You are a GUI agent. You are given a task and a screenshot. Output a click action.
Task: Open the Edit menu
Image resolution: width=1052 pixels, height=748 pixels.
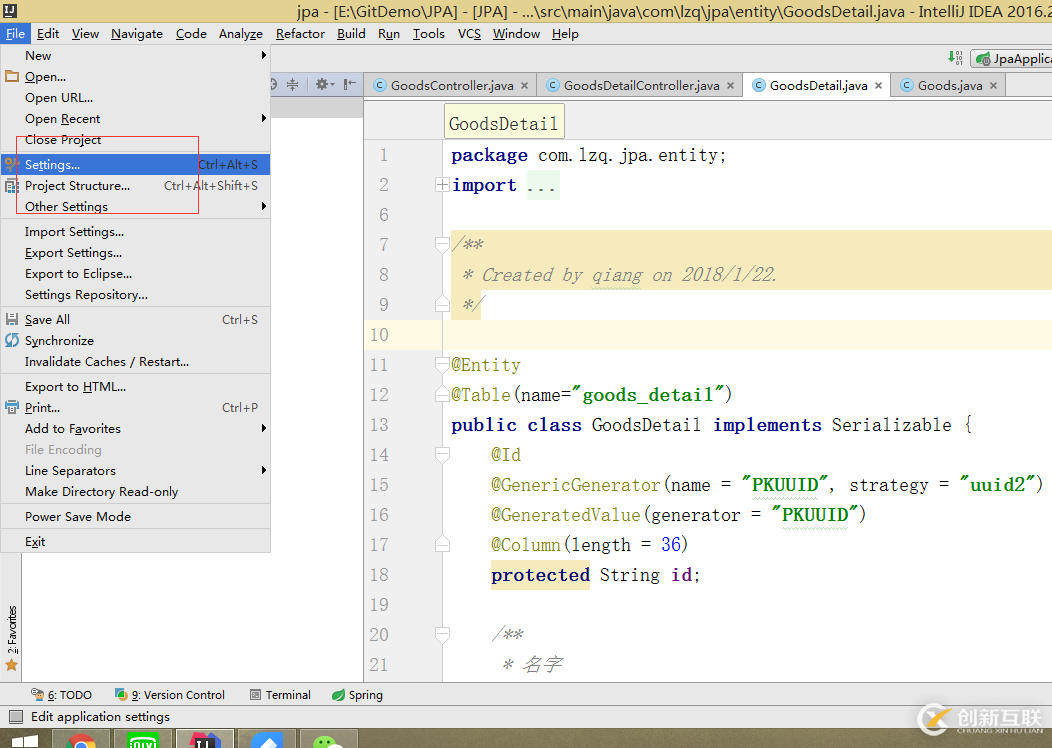[48, 34]
